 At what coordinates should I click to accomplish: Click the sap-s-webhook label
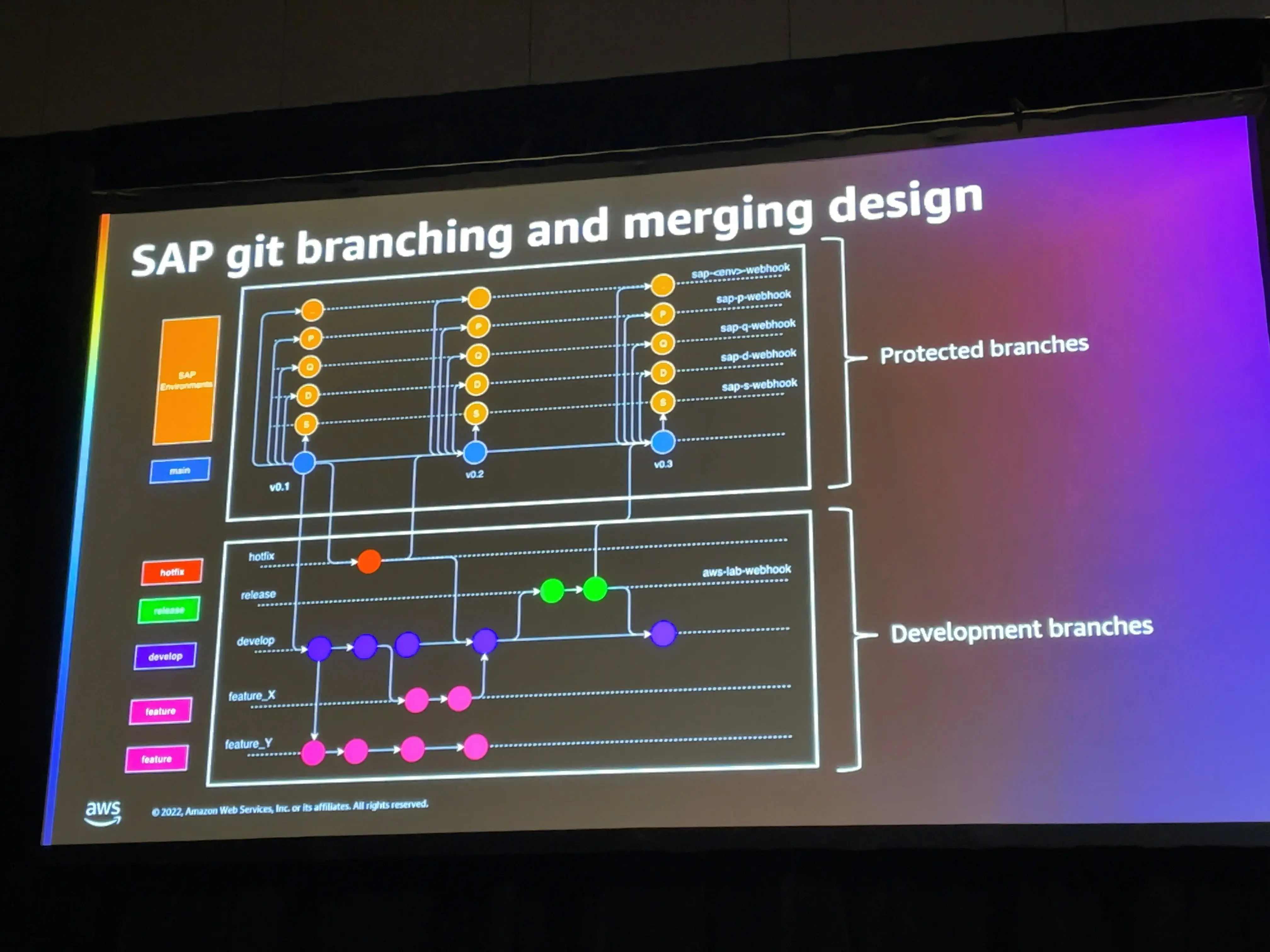pyautogui.click(x=760, y=385)
